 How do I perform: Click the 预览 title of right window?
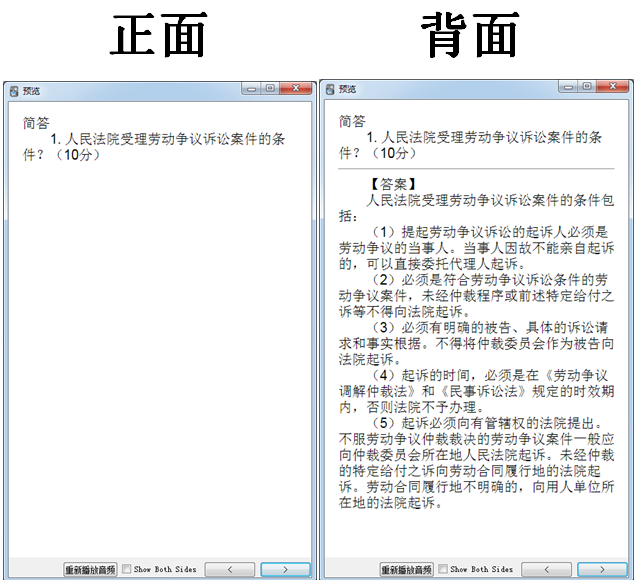point(348,89)
